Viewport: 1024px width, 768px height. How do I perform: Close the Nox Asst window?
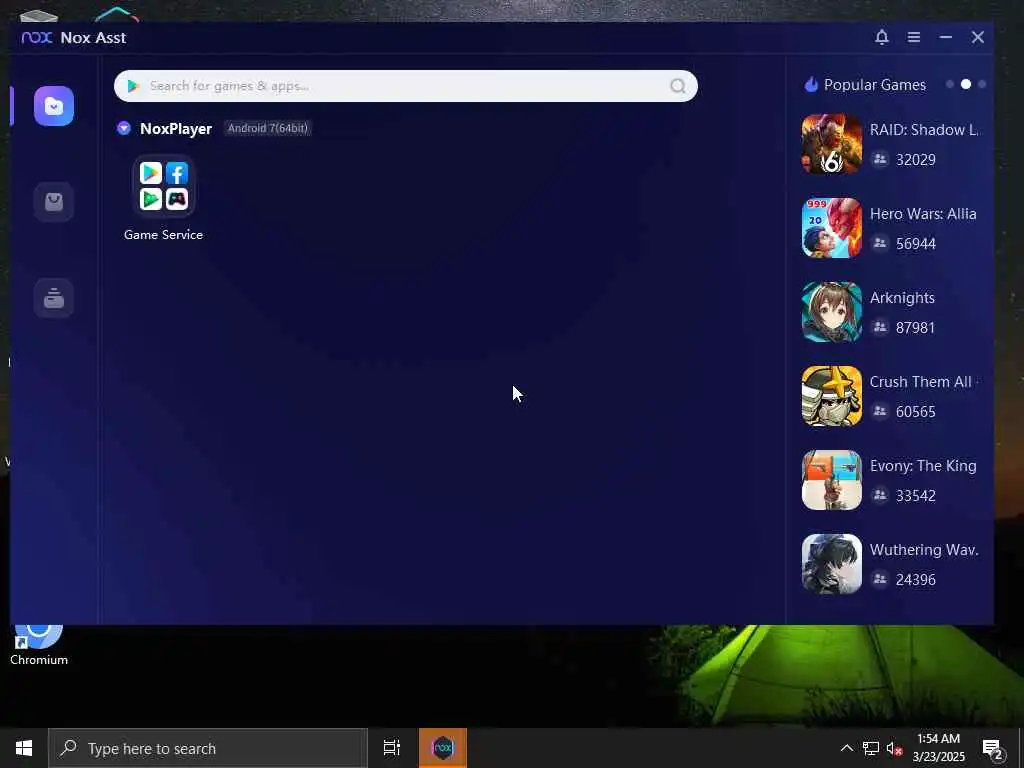click(978, 37)
